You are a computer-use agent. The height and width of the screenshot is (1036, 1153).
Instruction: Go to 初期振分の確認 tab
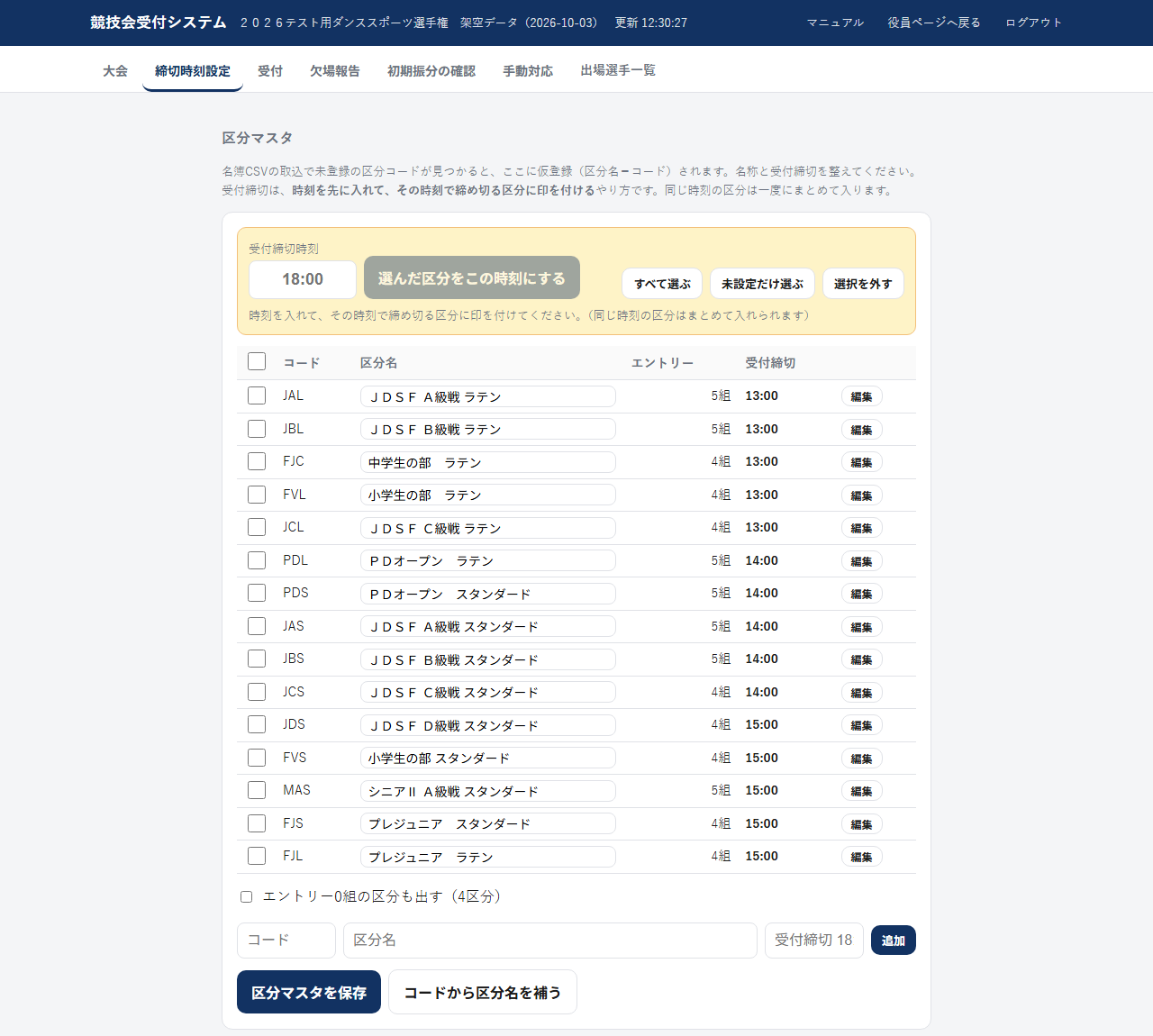click(x=431, y=71)
